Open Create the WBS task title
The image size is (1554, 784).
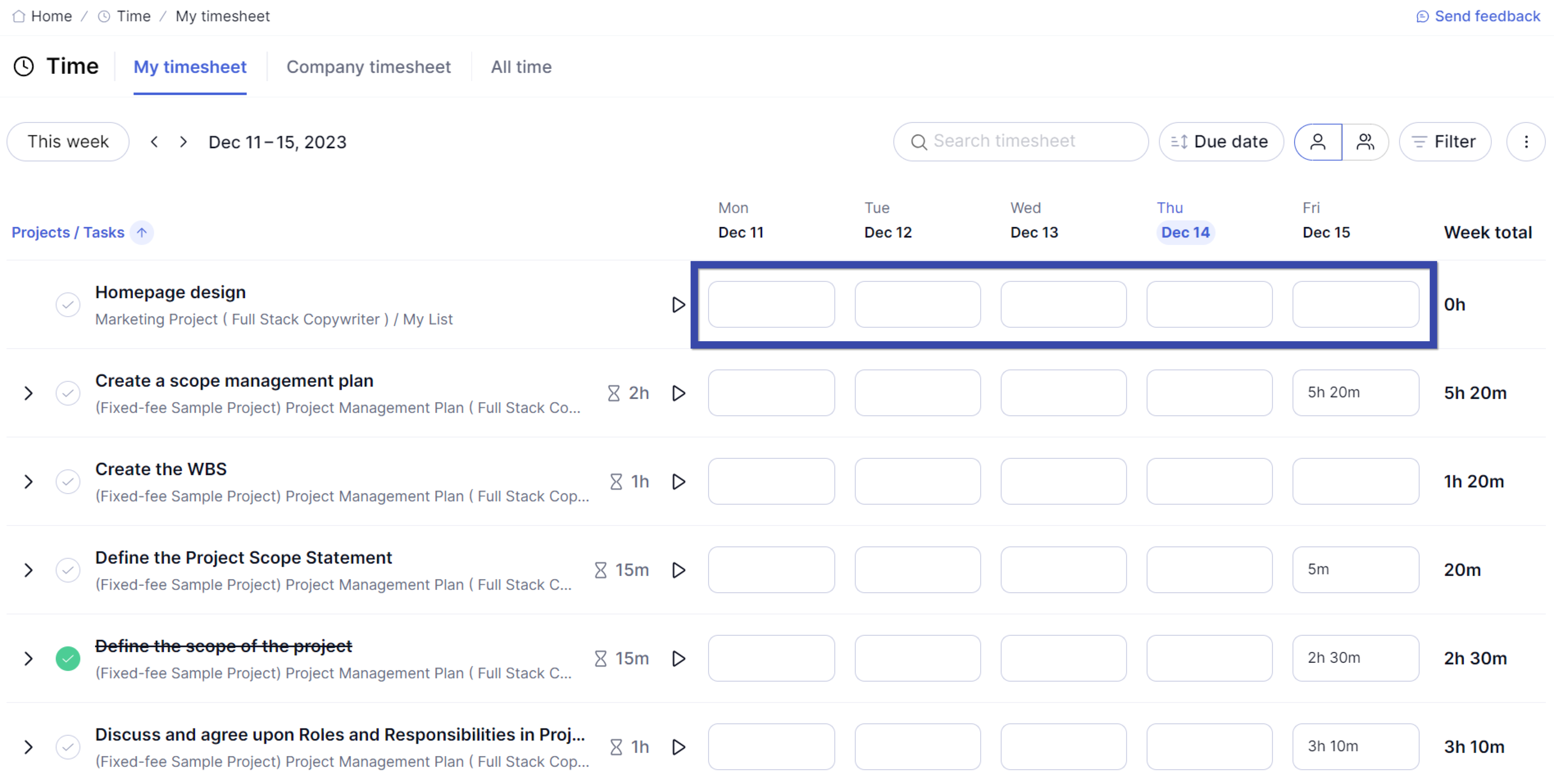(161, 469)
